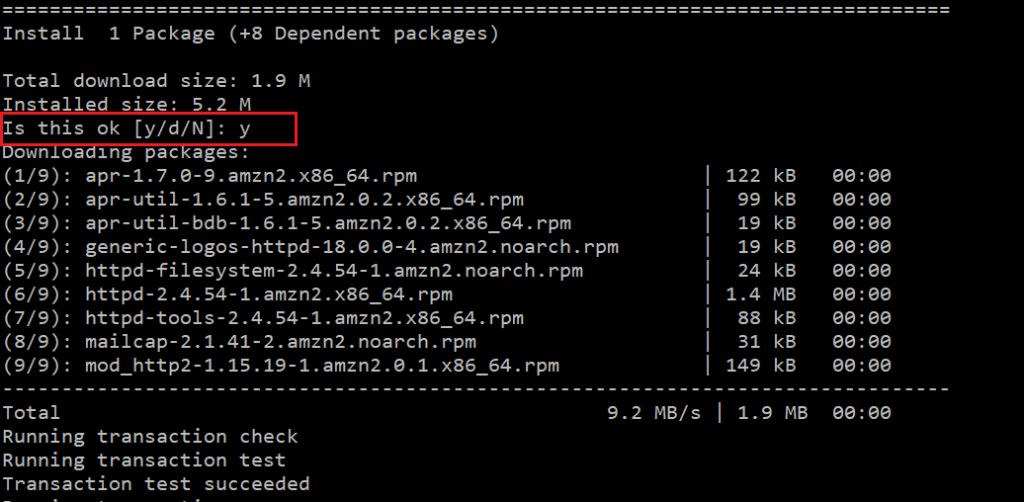Click the 'Is this ok [y/d/N]: y' prompt line
This screenshot has height=502, width=1024.
coord(127,129)
